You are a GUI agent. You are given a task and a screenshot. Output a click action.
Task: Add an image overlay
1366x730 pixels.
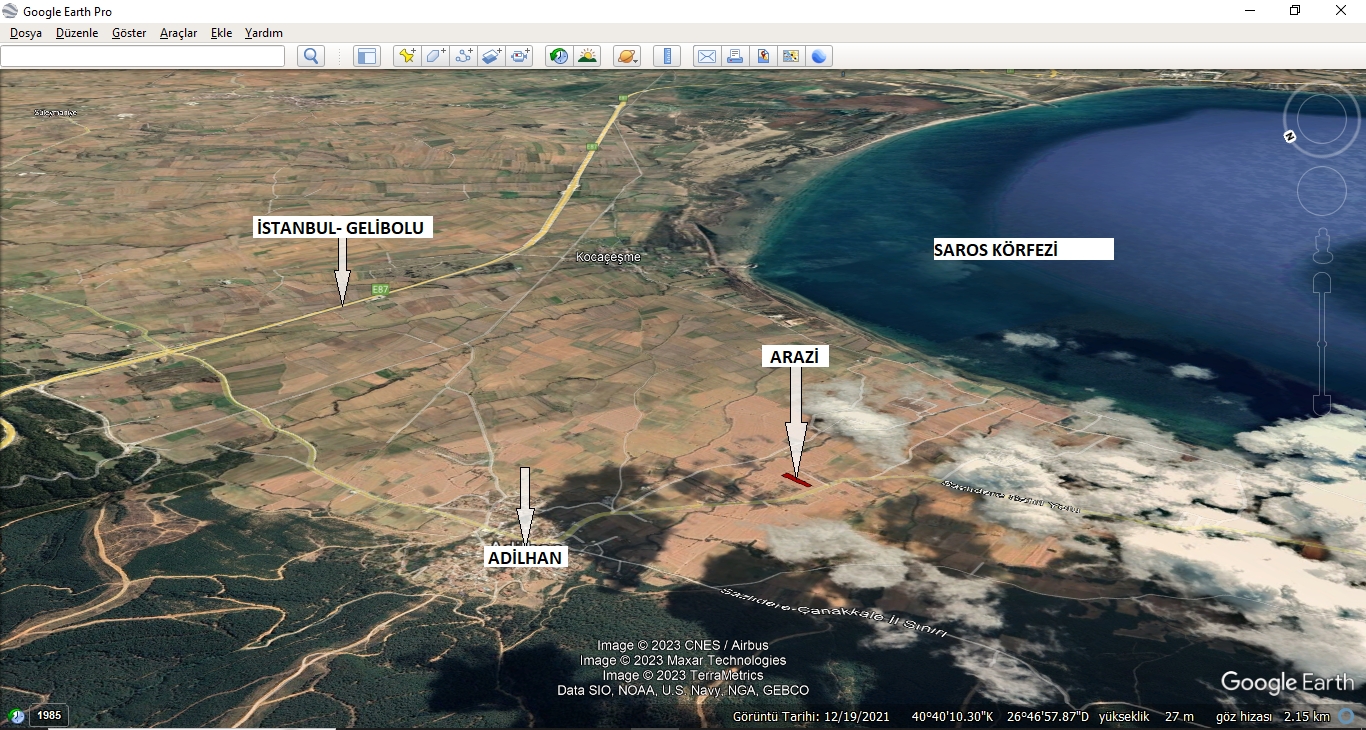tap(492, 56)
